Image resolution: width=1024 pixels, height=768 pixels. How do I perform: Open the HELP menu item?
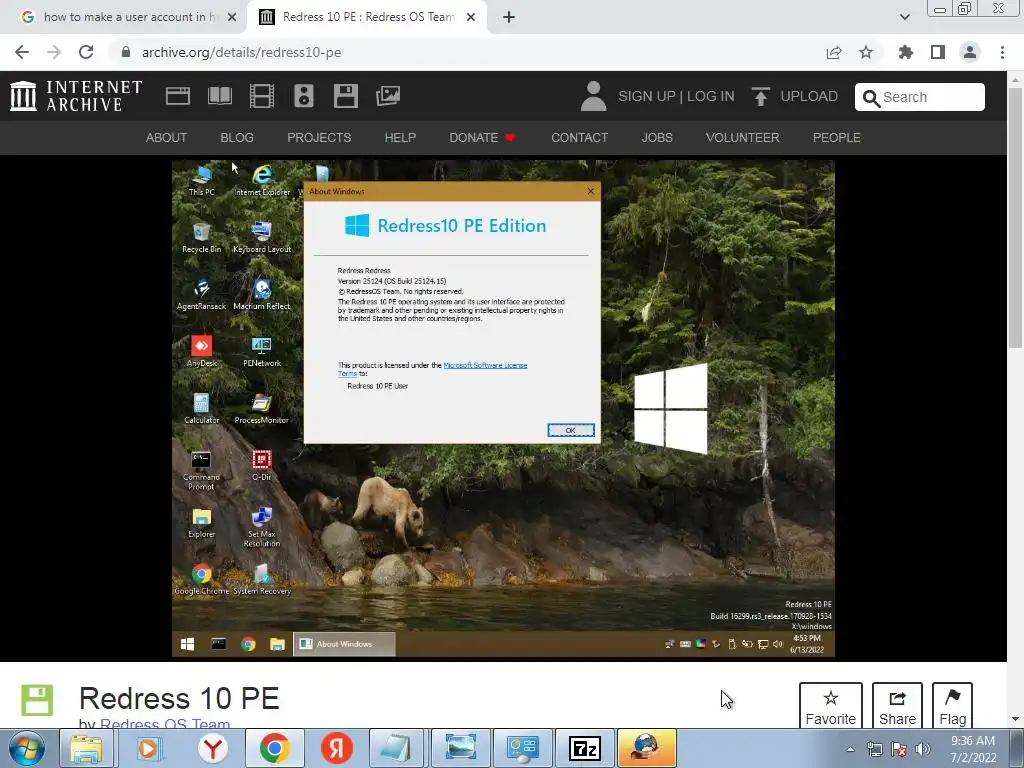(400, 138)
